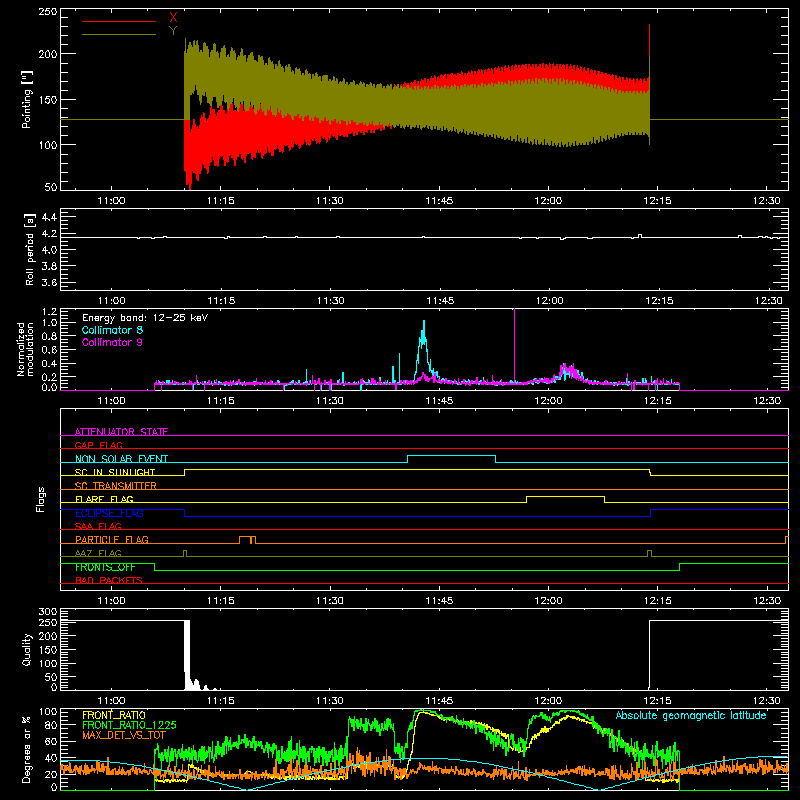The height and width of the screenshot is (800, 800).
Task: Click the 'Degrees or %' axis label
Action: 27,749
